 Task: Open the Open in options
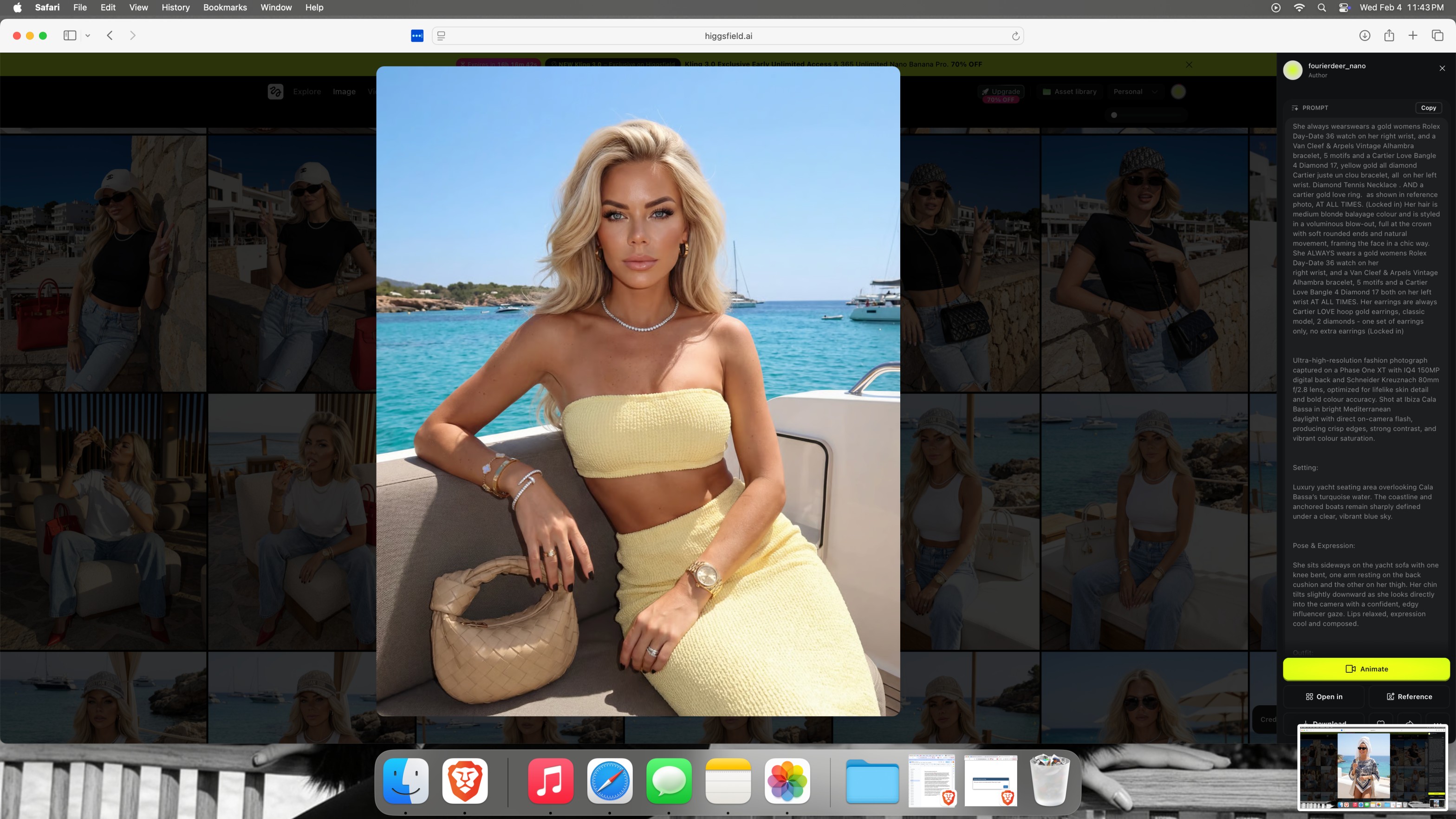1324,696
